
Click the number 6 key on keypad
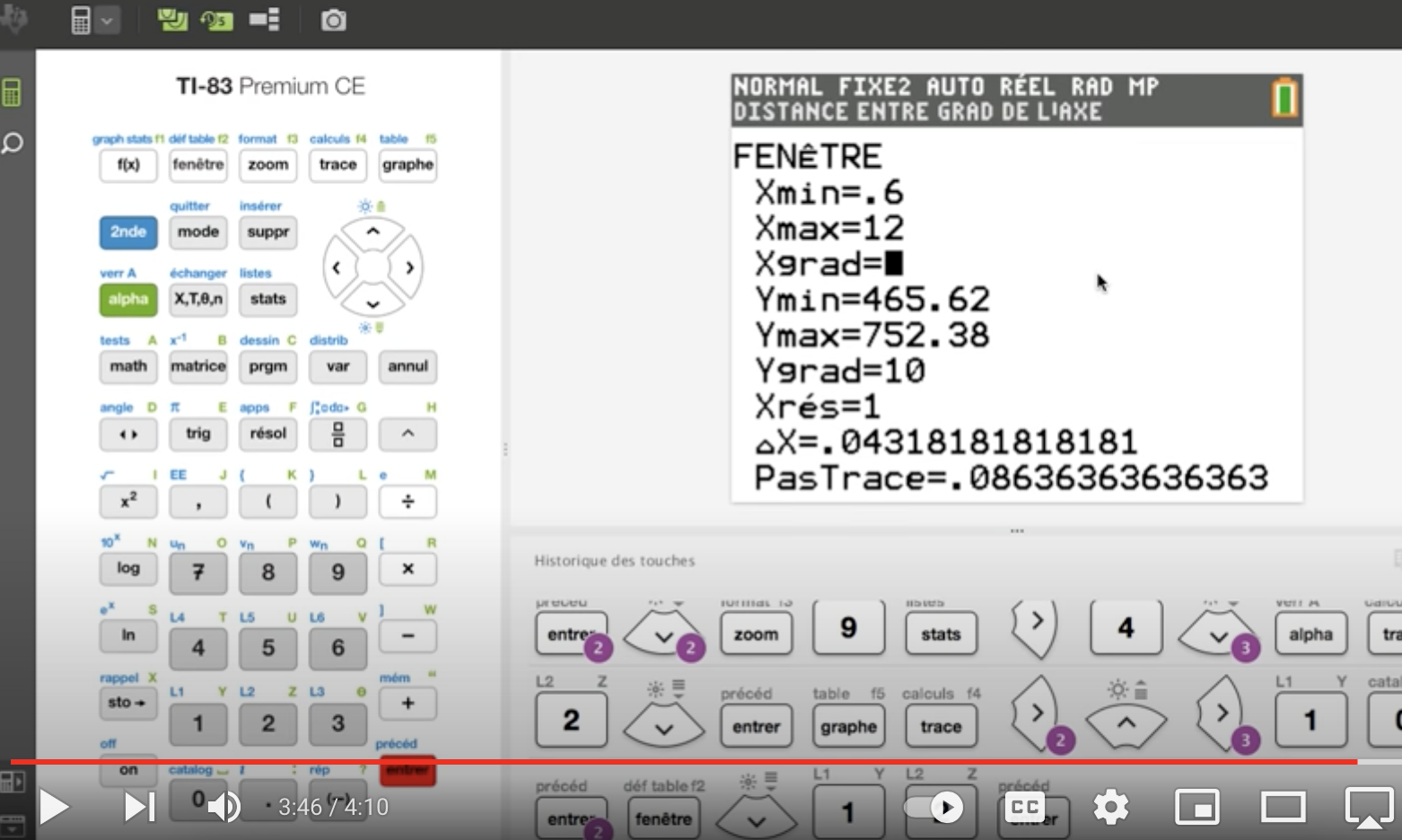[338, 648]
